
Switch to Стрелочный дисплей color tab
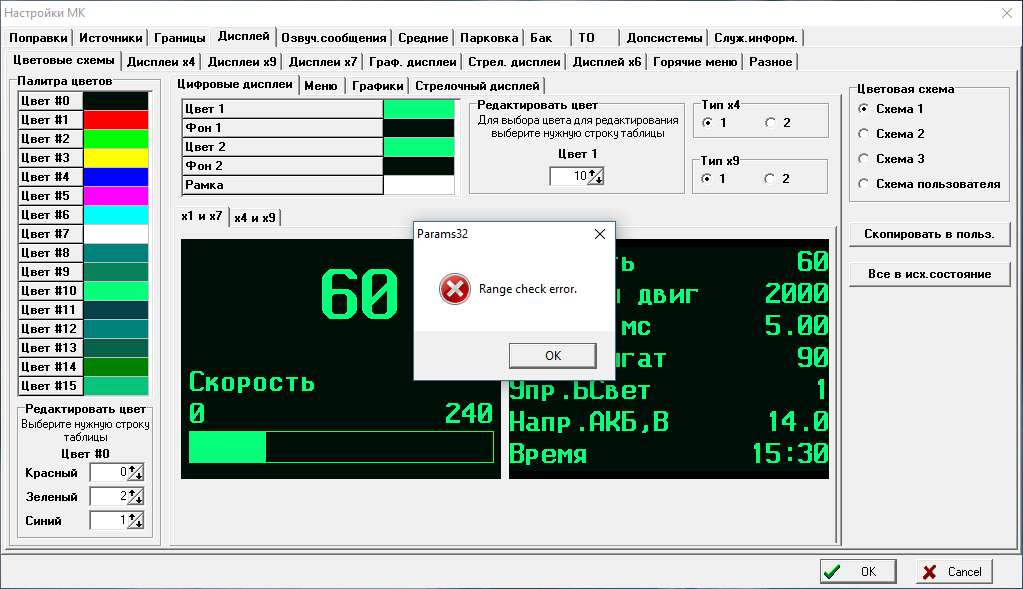[477, 86]
